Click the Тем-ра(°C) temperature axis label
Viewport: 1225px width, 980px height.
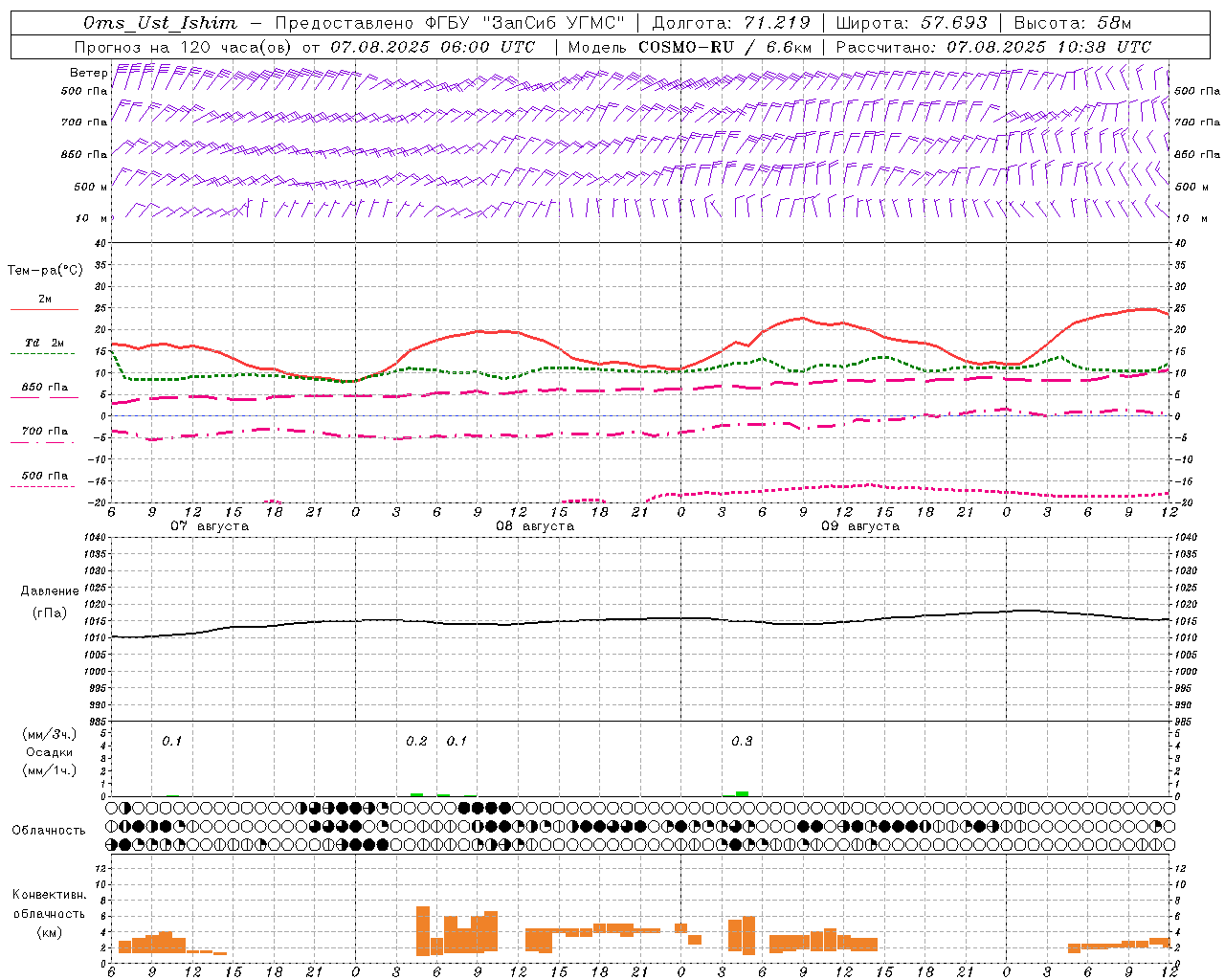[x=45, y=271]
